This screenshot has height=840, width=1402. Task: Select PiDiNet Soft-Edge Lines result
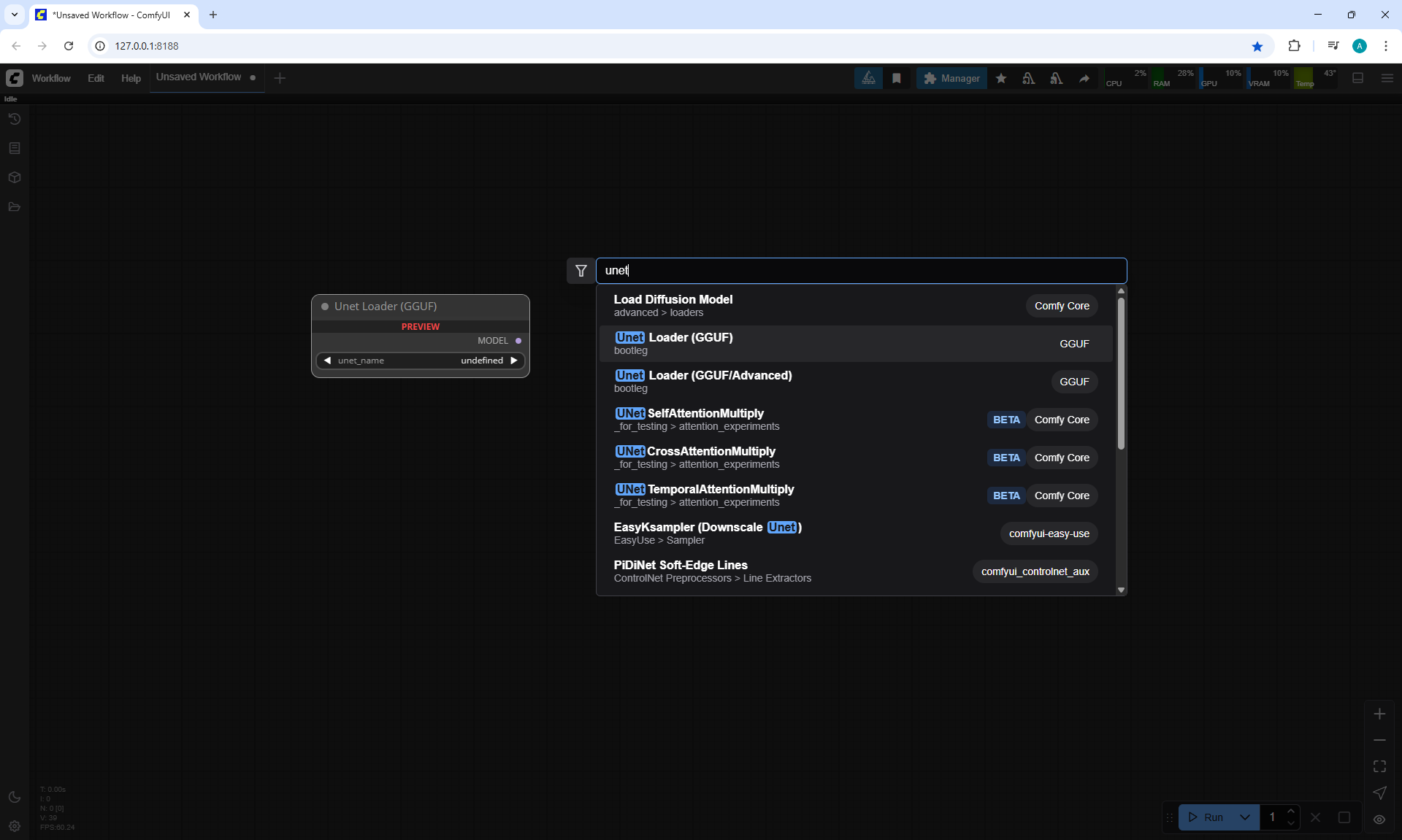tap(856, 571)
